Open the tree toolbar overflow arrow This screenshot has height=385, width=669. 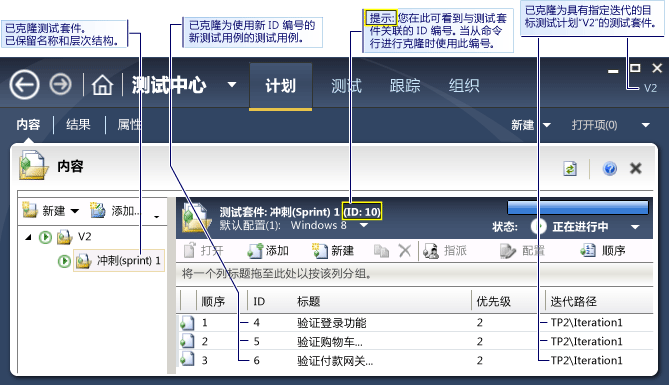click(x=157, y=217)
